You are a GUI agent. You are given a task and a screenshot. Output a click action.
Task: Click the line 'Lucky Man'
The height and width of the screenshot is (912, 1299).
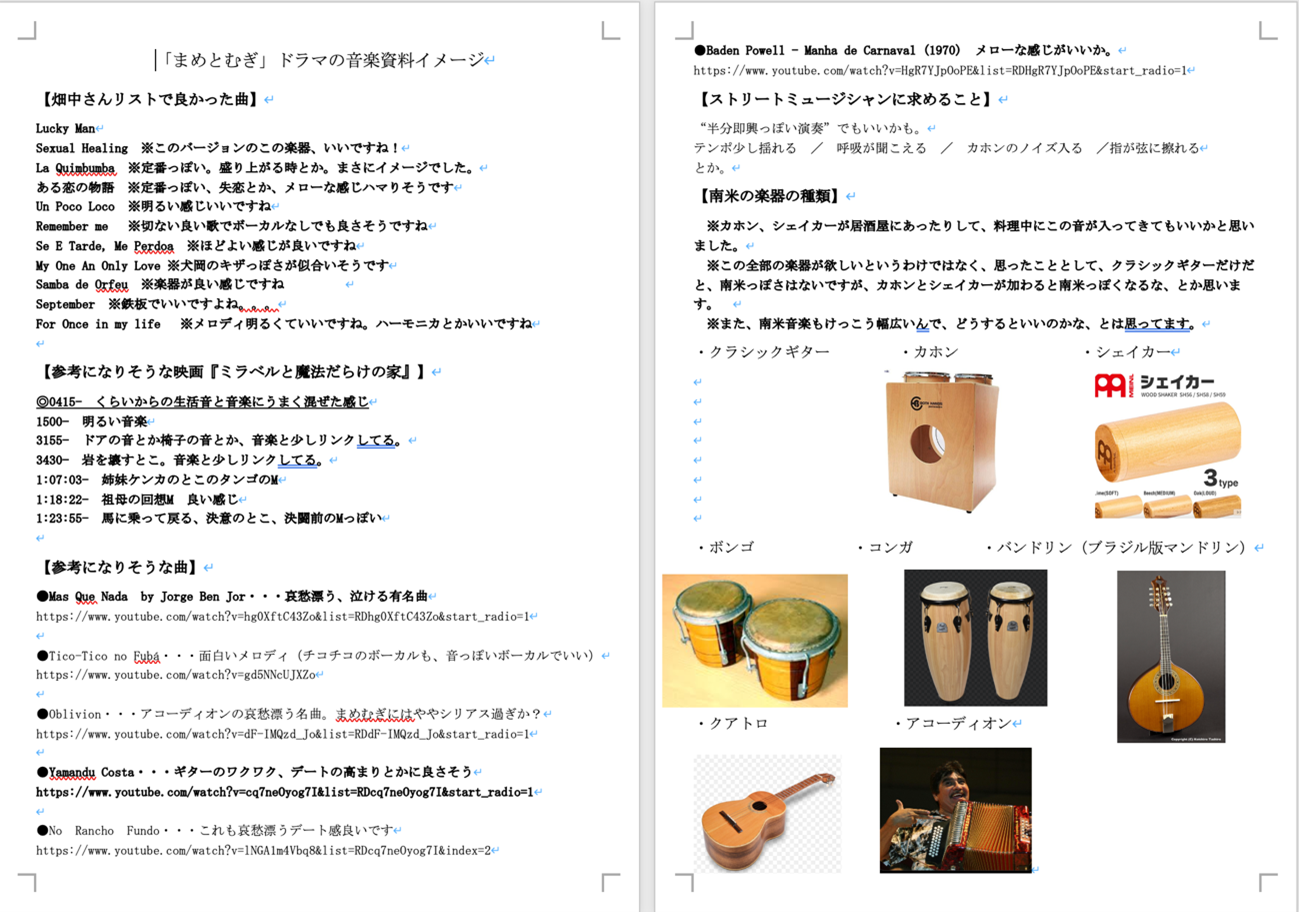65,128
